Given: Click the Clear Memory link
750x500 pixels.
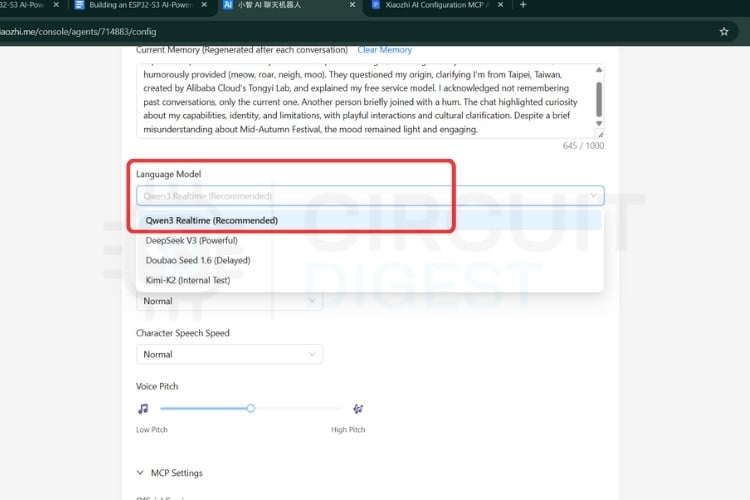Looking at the screenshot, I should pyautogui.click(x=385, y=50).
